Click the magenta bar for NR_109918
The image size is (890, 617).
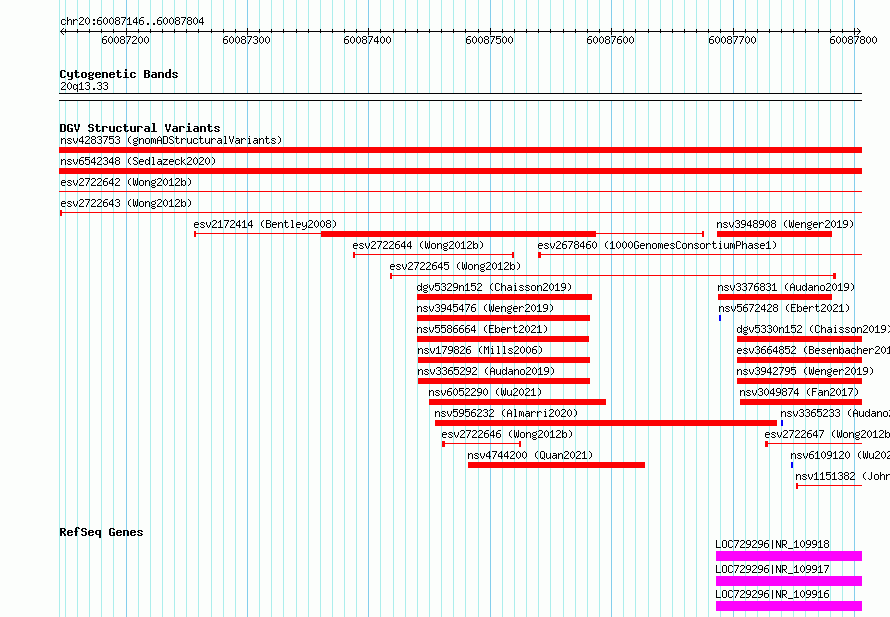pos(789,556)
